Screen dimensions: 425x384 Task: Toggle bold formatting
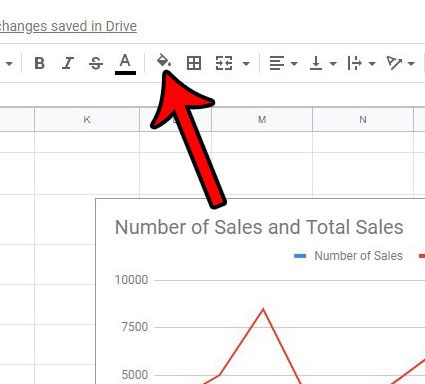(40, 63)
